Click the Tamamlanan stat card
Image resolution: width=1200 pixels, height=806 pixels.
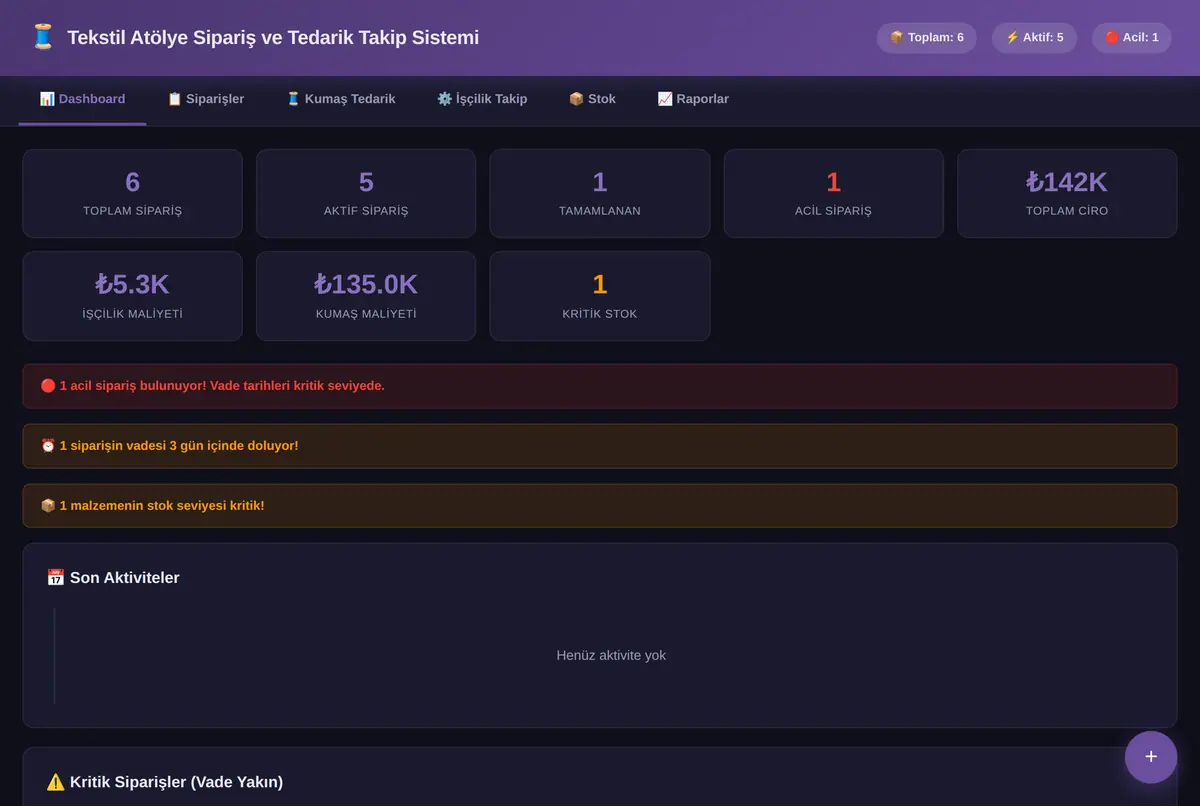600,193
